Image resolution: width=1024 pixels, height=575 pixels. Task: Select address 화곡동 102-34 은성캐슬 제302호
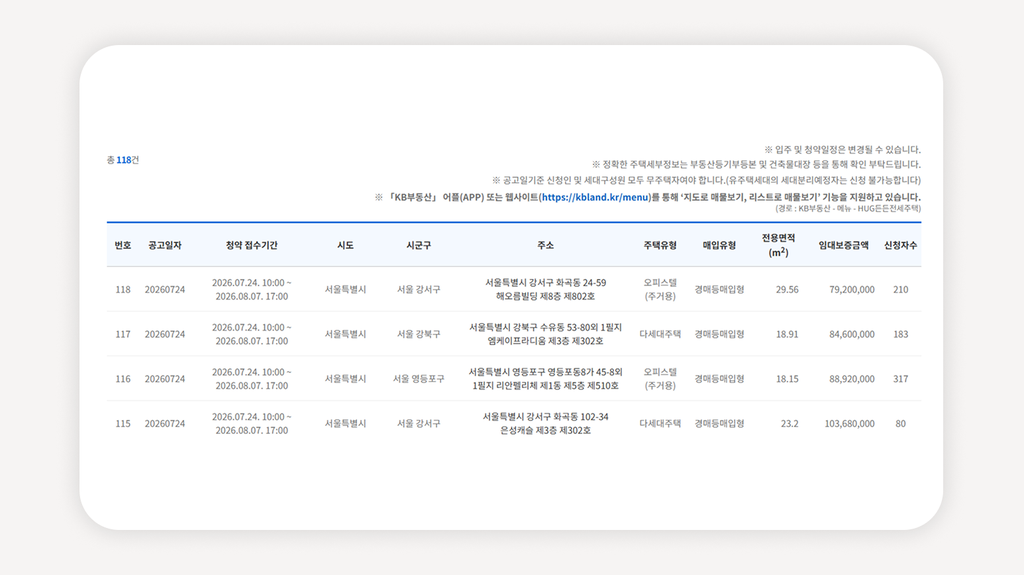point(545,423)
